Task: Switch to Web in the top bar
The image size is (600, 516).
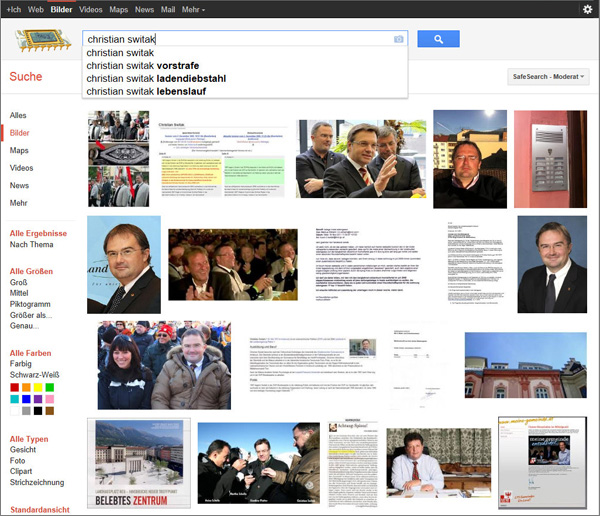Action: tap(36, 10)
